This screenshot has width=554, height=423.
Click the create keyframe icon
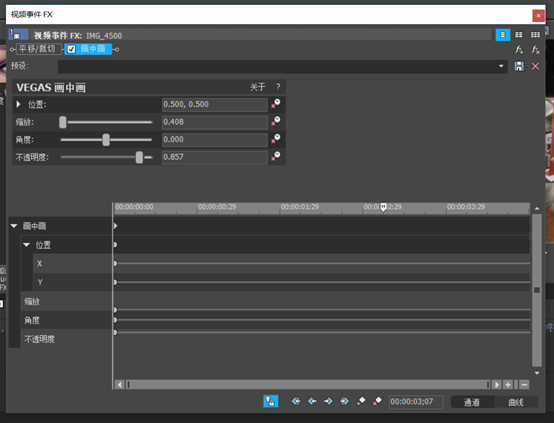click(x=361, y=401)
